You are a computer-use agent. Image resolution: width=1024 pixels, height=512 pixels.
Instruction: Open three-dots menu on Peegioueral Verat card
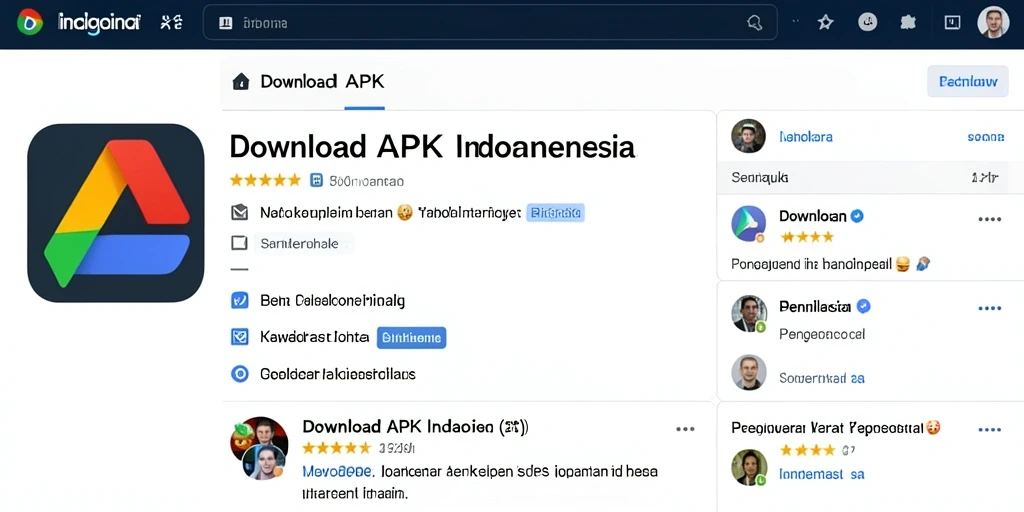tap(989, 430)
